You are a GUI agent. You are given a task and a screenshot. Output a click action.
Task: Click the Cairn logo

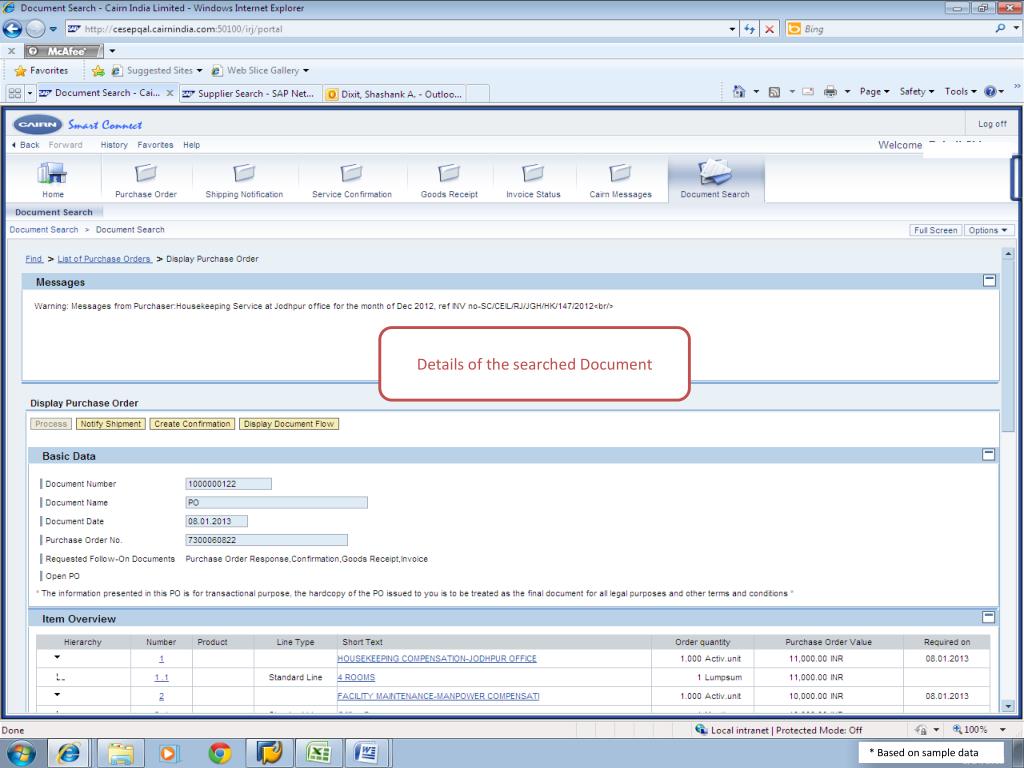point(38,124)
